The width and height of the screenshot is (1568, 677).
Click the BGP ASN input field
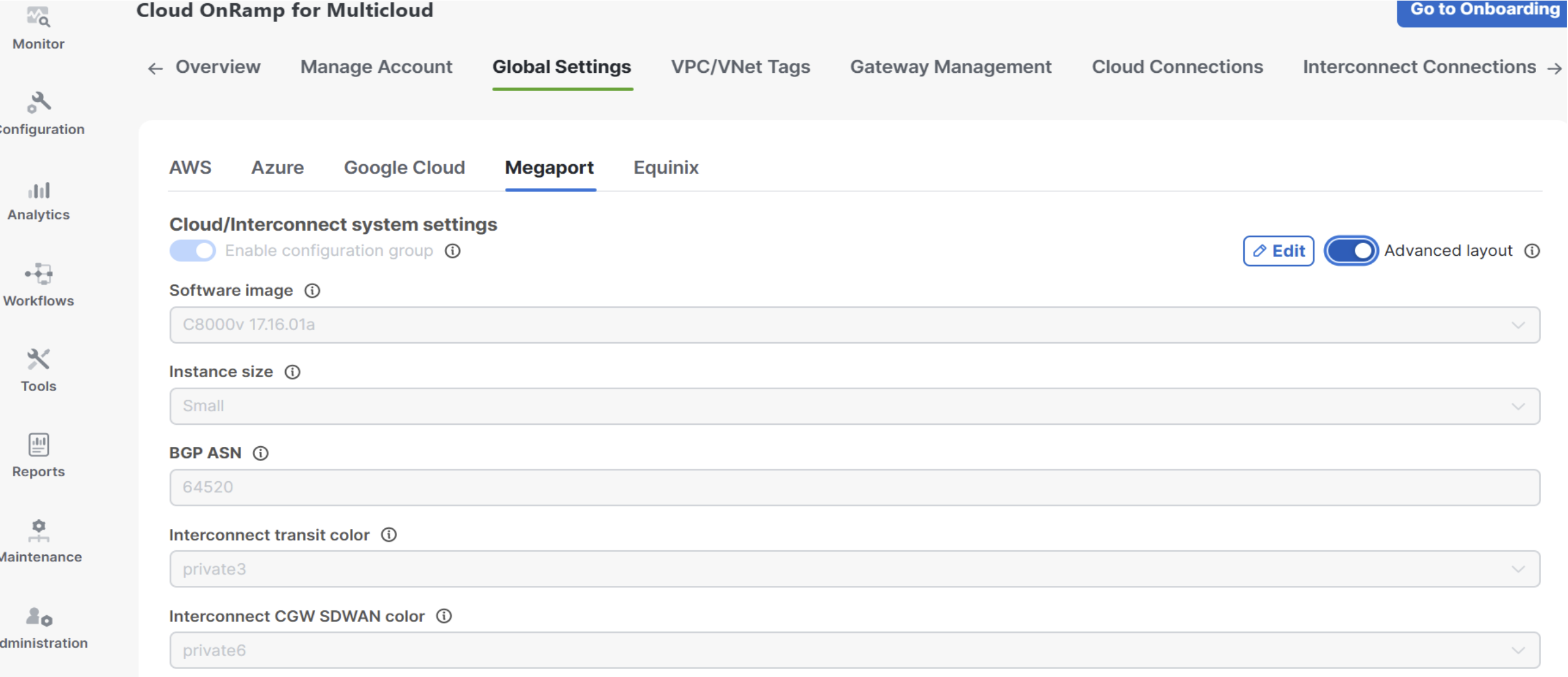click(x=854, y=488)
